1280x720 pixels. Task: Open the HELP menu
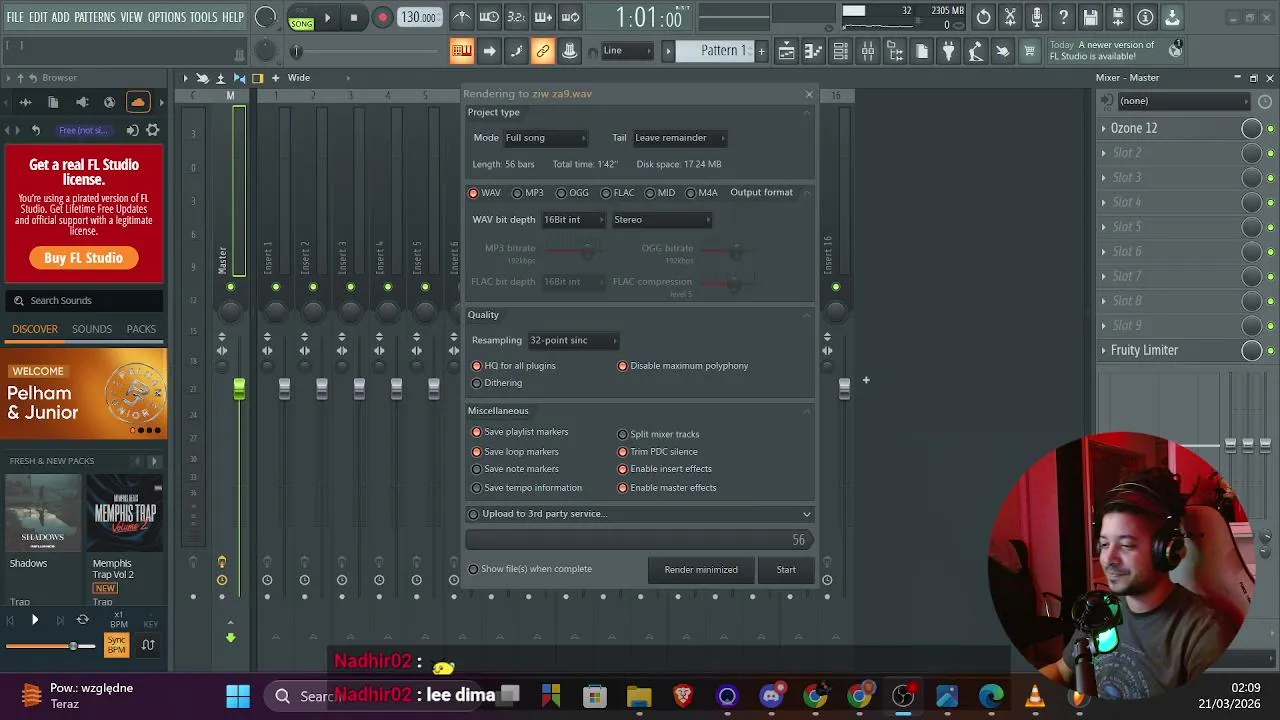pyautogui.click(x=233, y=17)
